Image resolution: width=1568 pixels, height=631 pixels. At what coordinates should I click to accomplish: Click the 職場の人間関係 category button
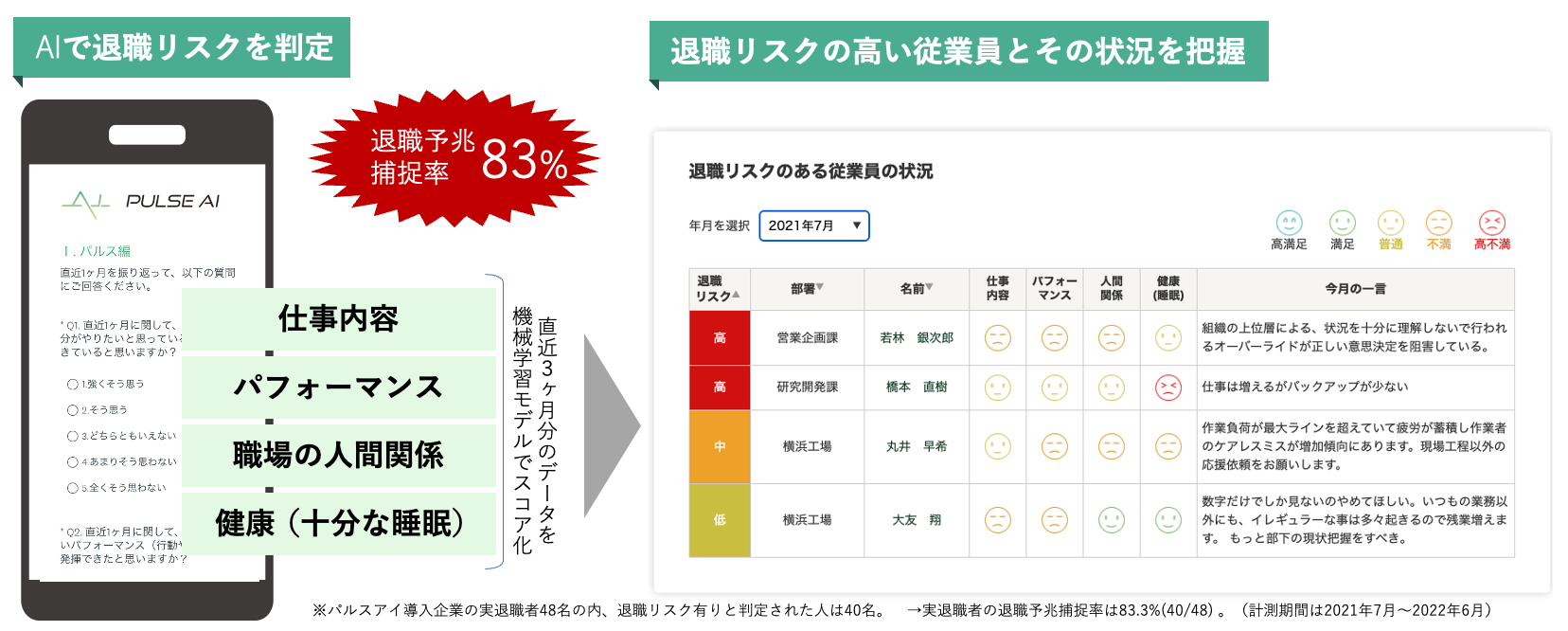pos(338,456)
